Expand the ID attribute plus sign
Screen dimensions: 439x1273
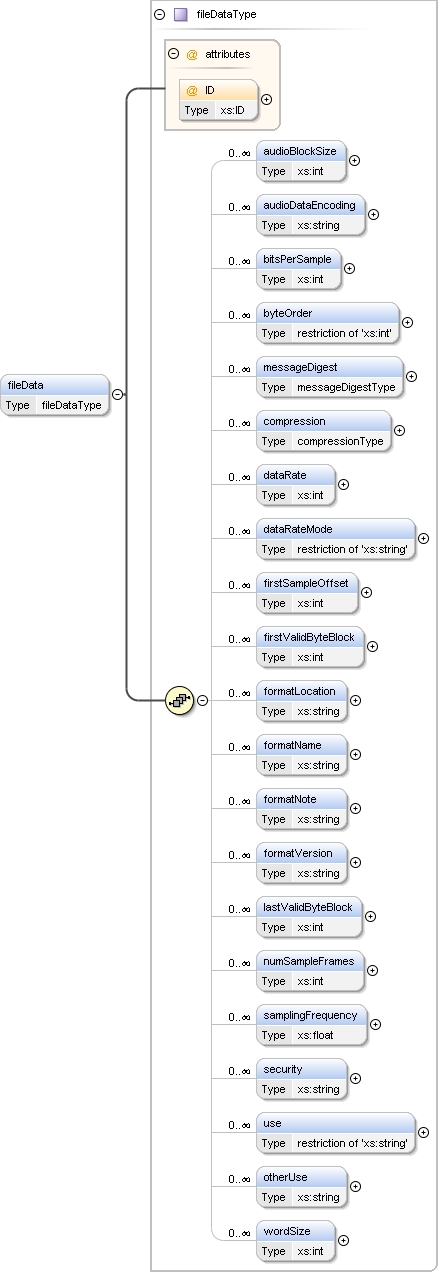tap(266, 99)
